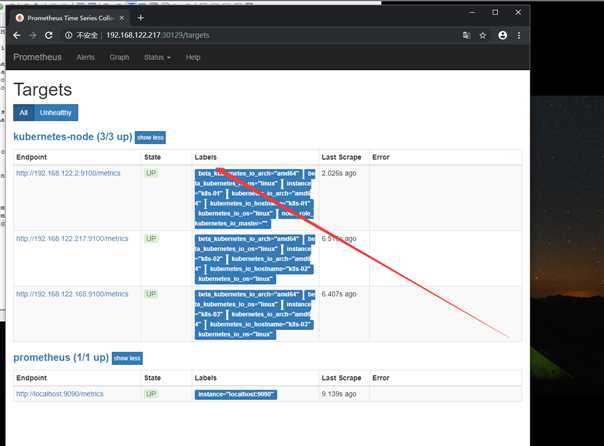Bookmark this page with the star icon
Viewport: 604px width, 446px height.
(483, 35)
